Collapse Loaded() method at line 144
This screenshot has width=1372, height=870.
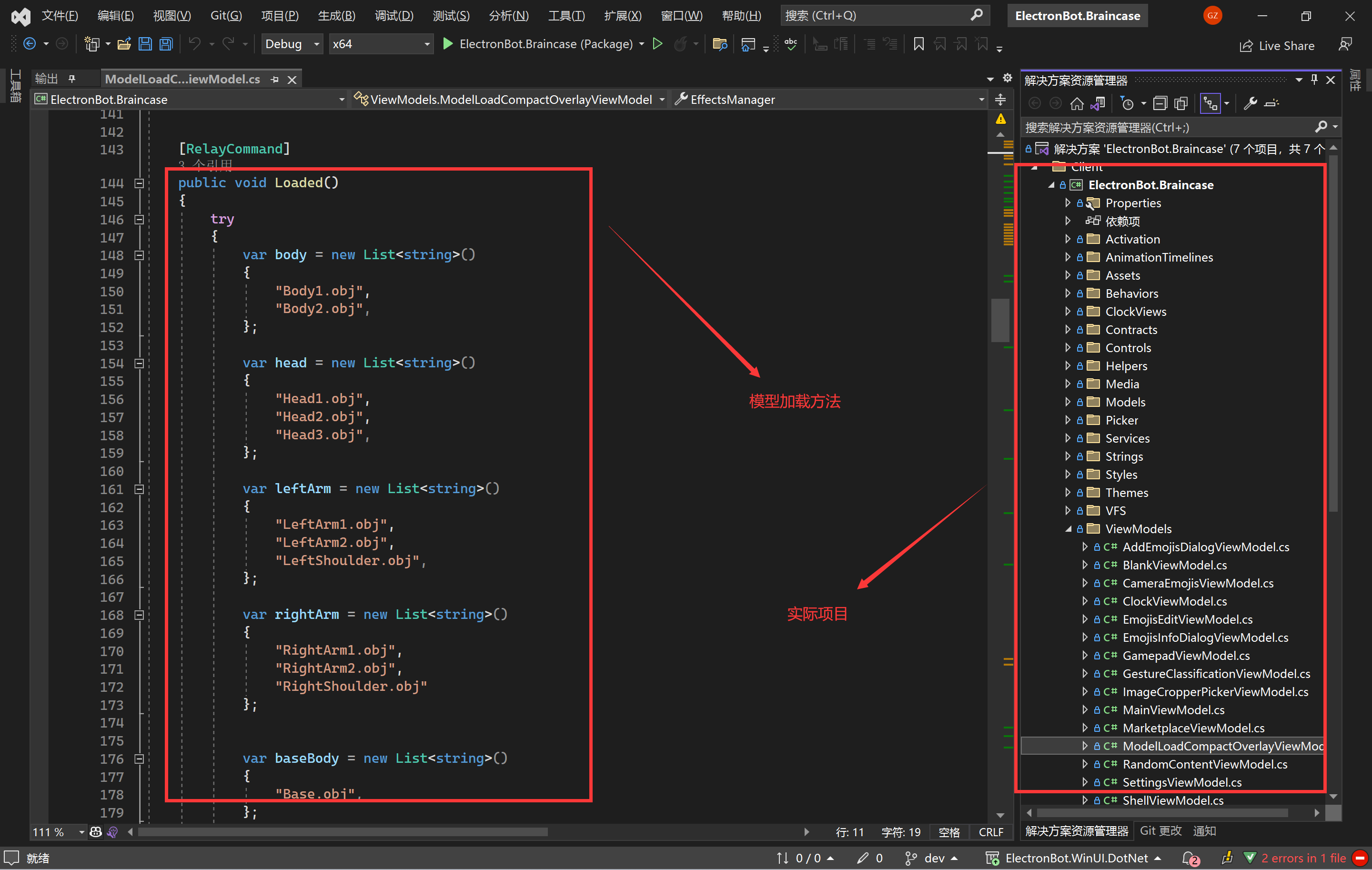tap(139, 183)
